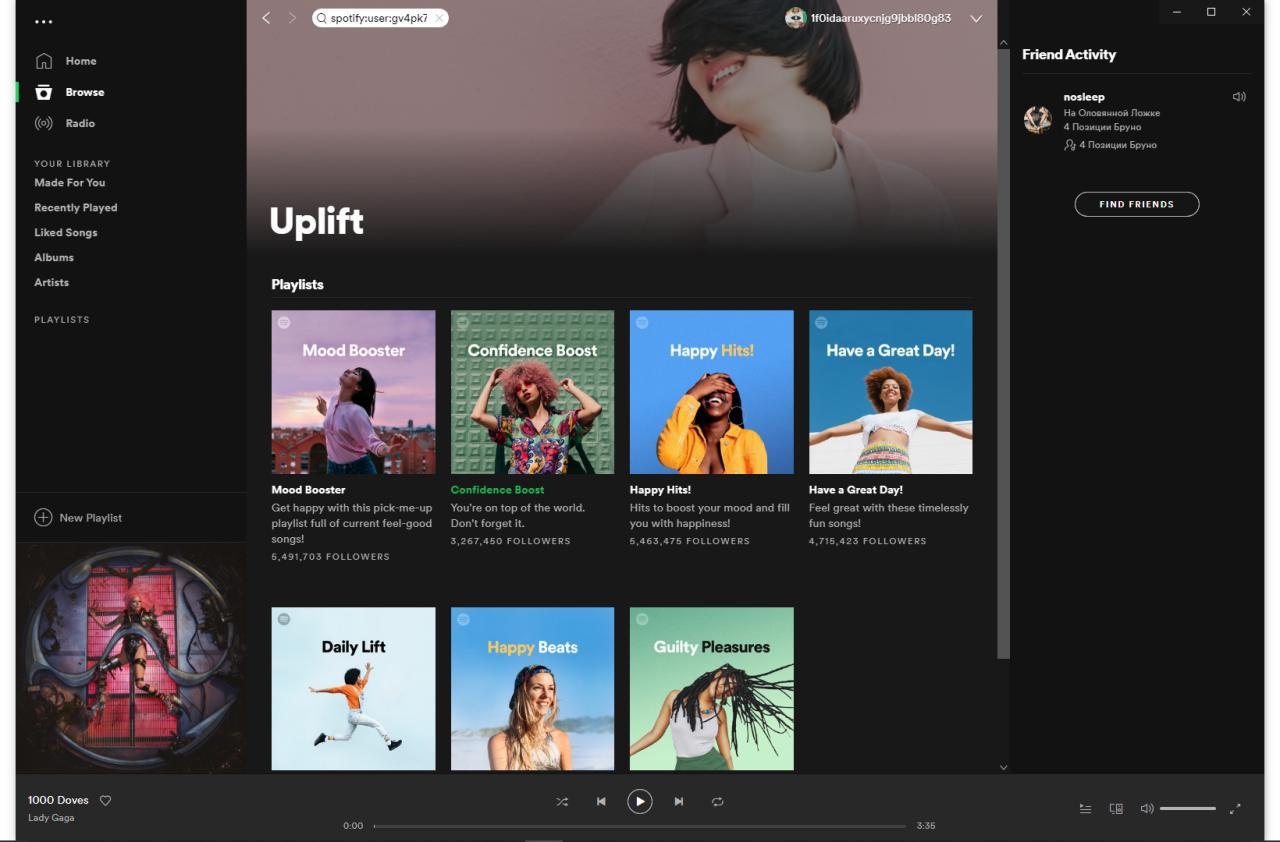Toggle shuffle playback
The height and width of the screenshot is (842, 1280).
[562, 801]
